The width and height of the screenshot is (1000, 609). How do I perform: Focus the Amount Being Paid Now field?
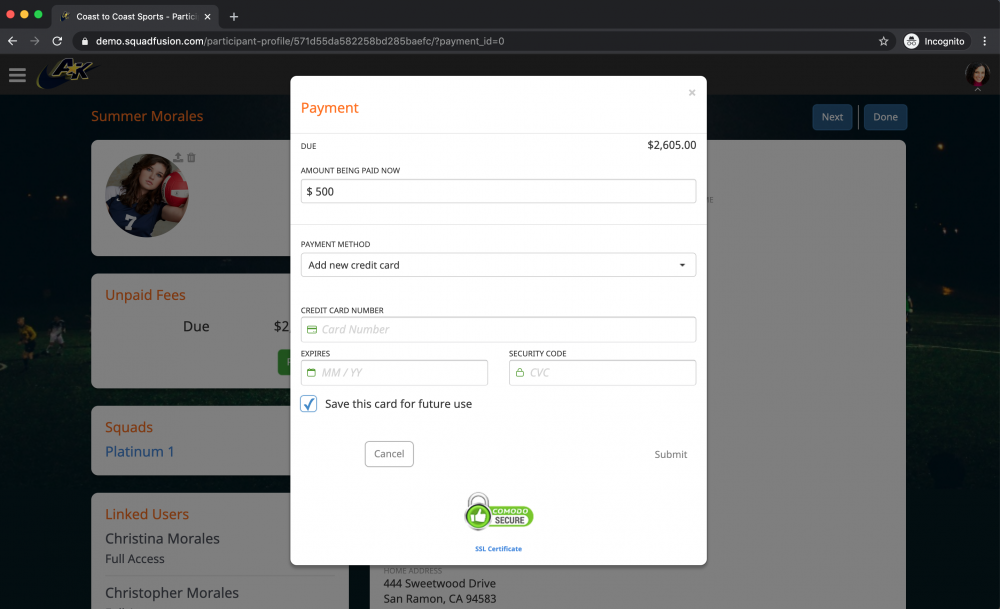point(498,191)
